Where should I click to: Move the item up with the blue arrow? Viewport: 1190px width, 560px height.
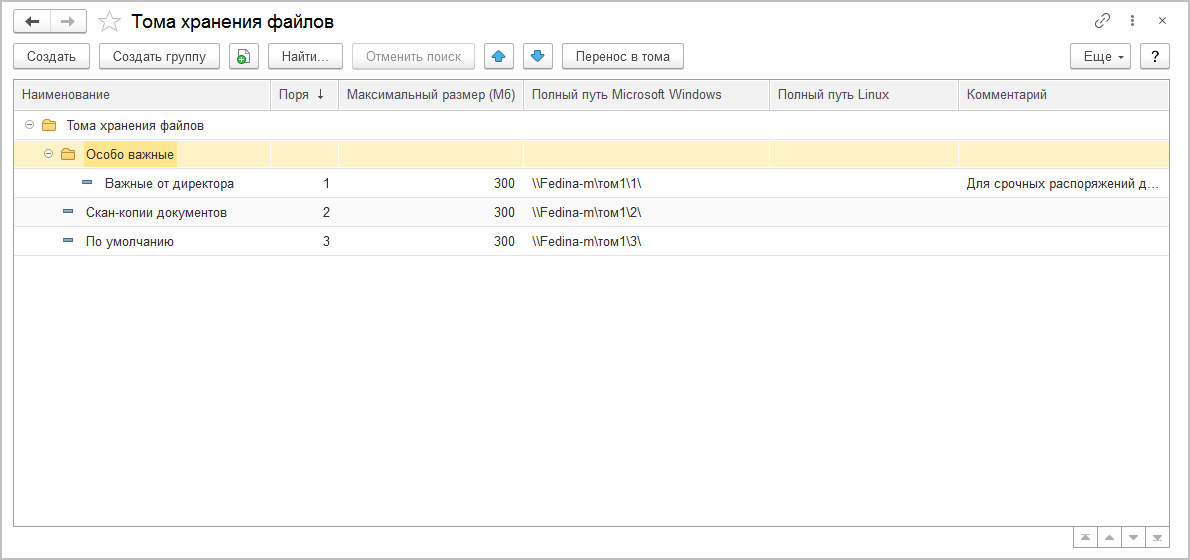pos(498,57)
